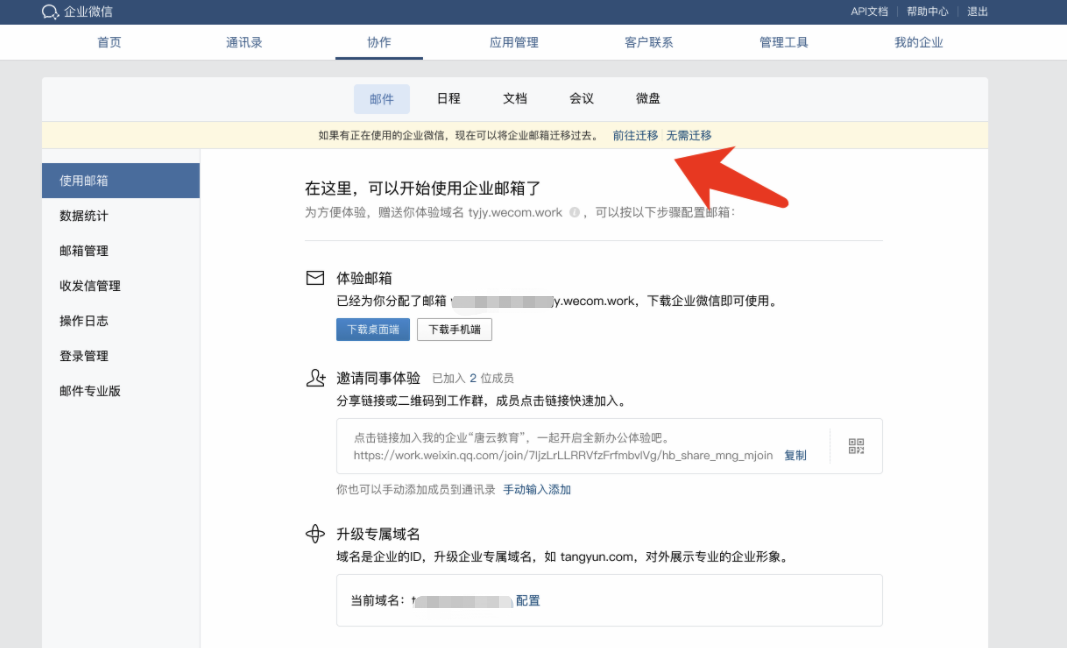Open the API文档 link
Screen dimensions: 1067x648
click(869, 12)
